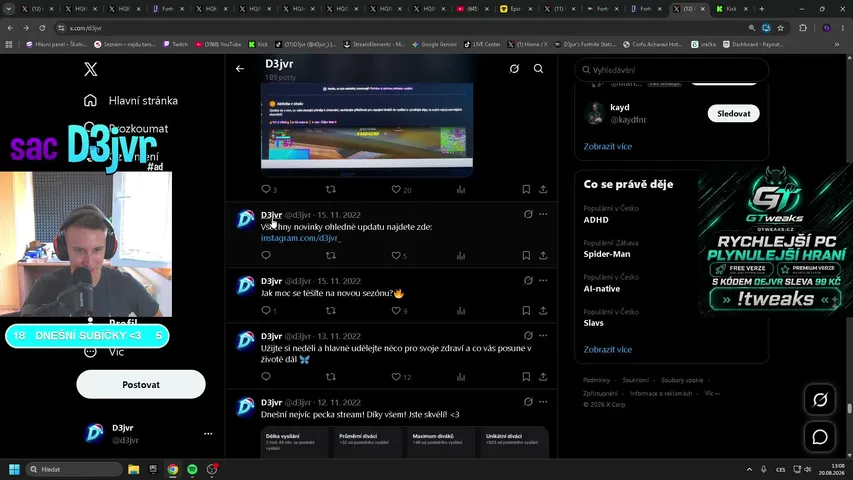Share the 'Jak moc se těšíte' post
This screenshot has width=853, height=480.
click(543, 310)
